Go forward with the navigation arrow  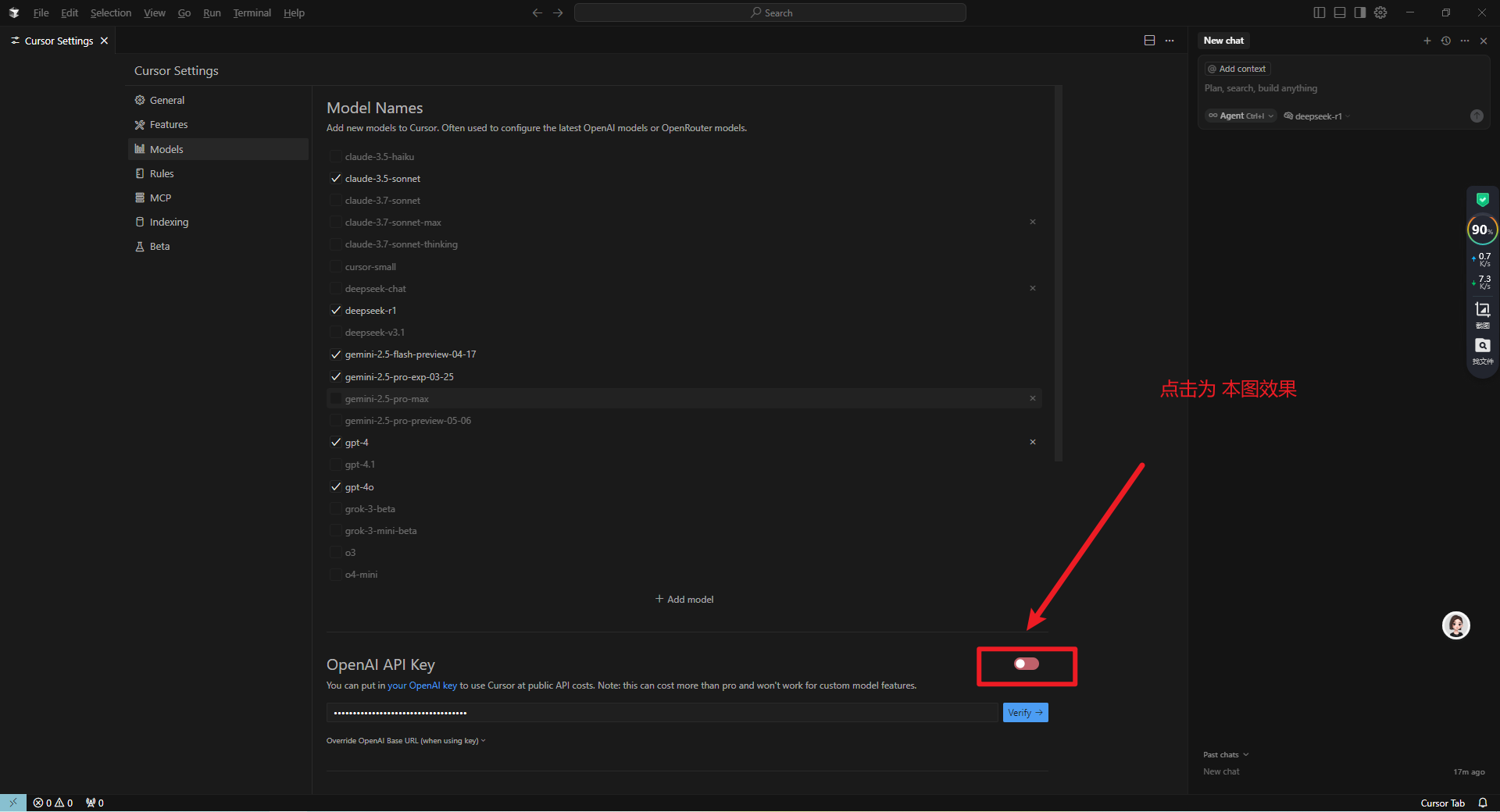(558, 12)
